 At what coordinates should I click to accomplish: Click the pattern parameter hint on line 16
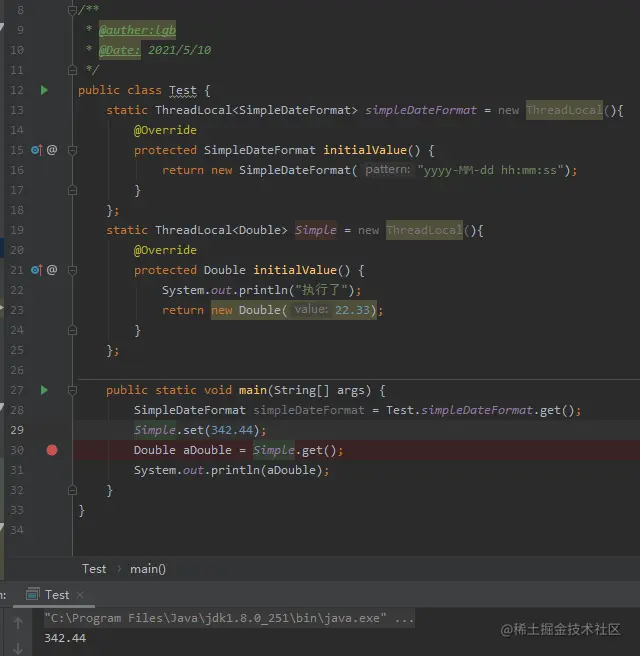point(388,169)
